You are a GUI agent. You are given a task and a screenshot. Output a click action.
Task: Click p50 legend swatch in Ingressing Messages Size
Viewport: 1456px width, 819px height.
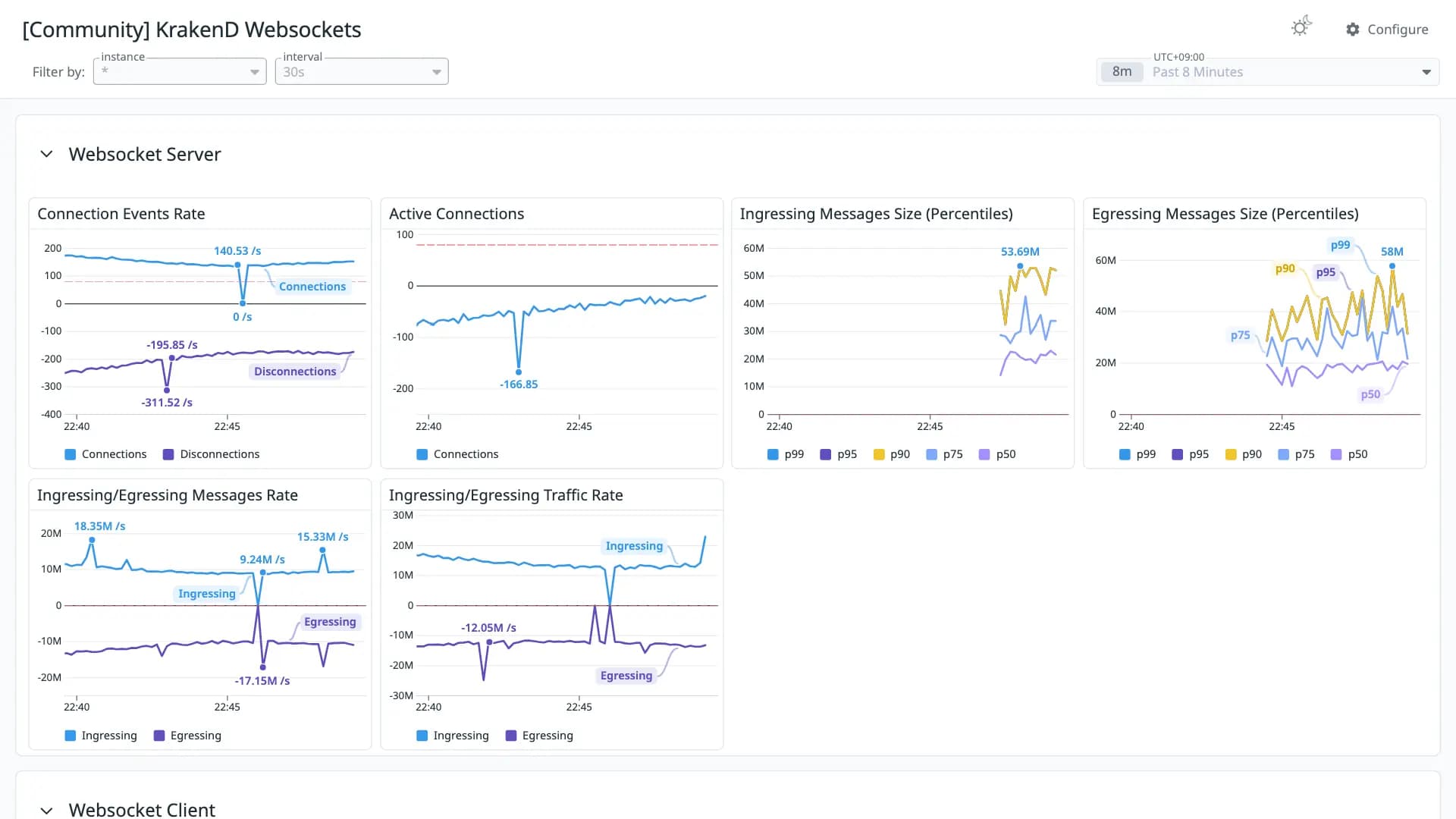pyautogui.click(x=984, y=454)
